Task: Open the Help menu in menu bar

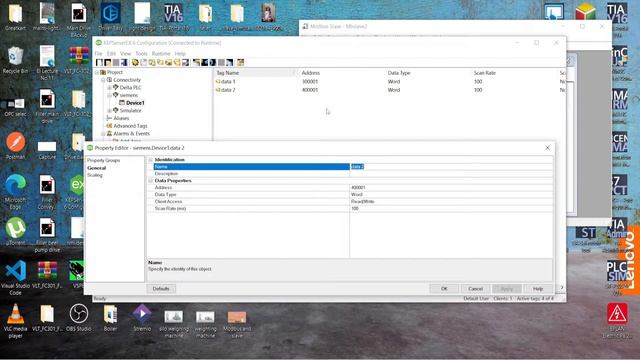Action: pos(180,53)
